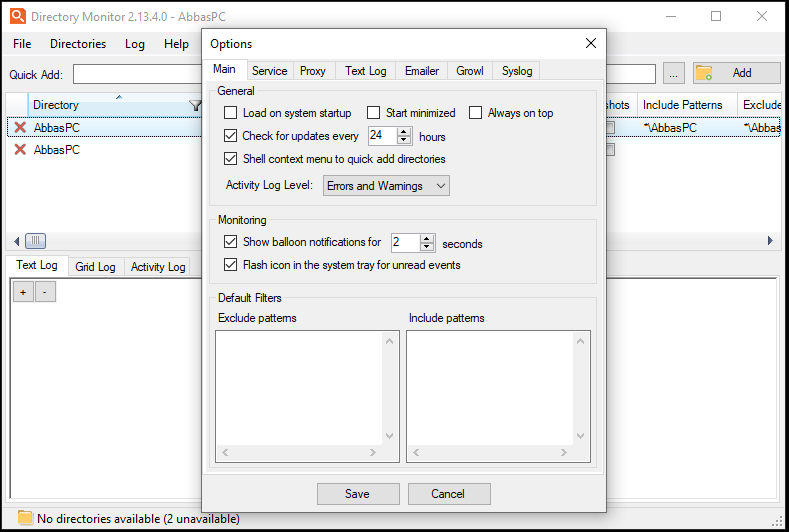Switch to the Grid Log tab

tap(95, 267)
